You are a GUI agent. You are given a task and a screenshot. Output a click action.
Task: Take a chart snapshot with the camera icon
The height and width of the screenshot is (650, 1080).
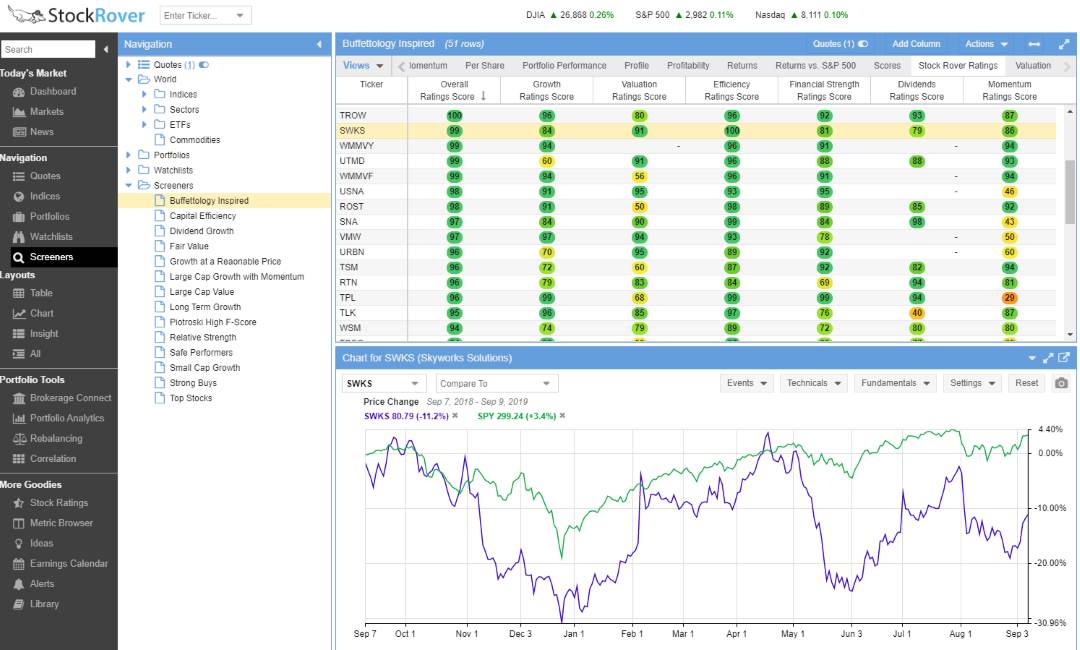[1062, 382]
